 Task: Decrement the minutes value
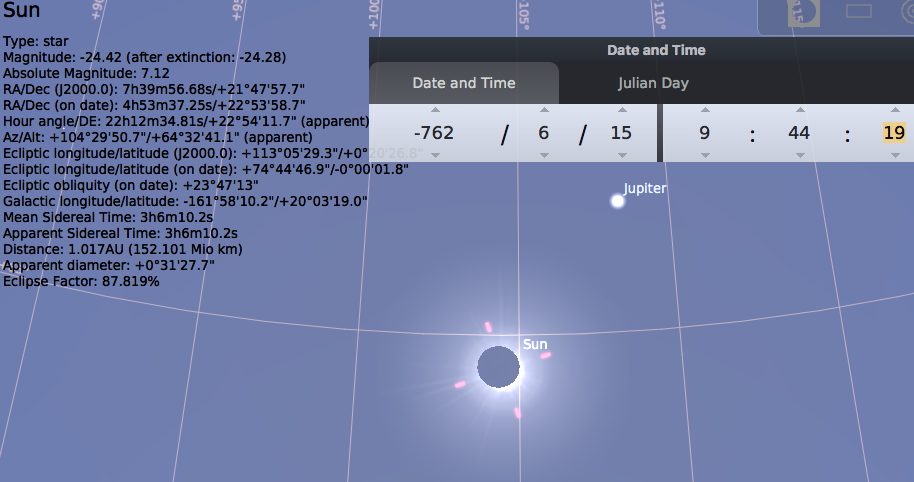[x=798, y=155]
